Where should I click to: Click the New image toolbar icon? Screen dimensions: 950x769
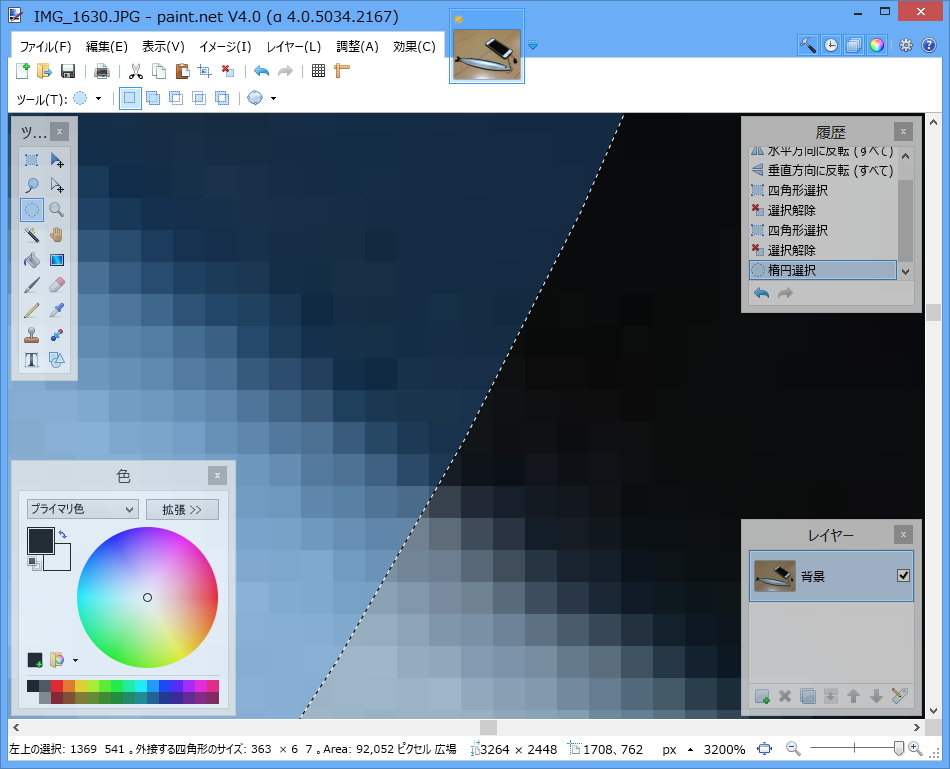(22, 72)
